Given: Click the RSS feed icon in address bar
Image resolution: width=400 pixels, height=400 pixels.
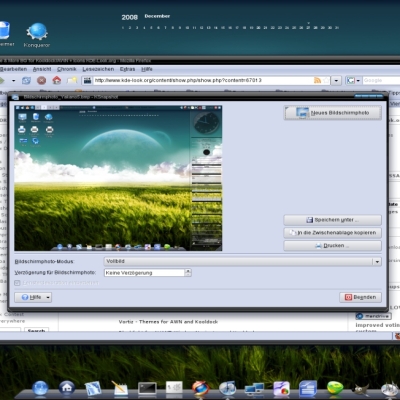Looking at the screenshot, I should click(x=317, y=80).
